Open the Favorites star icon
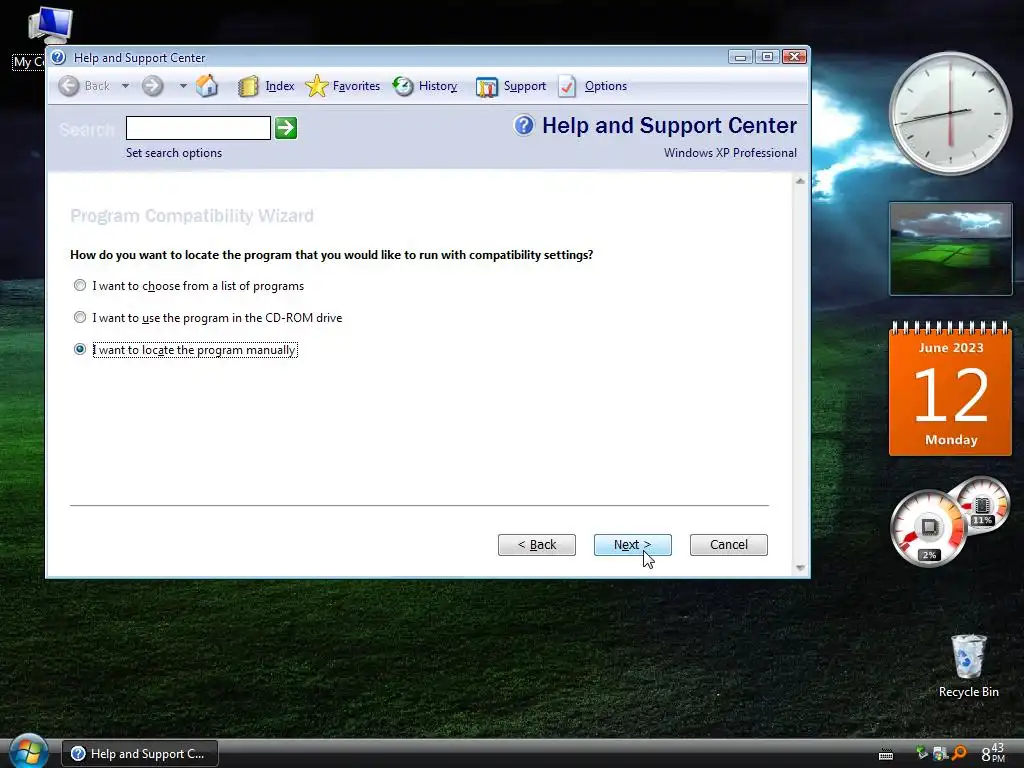The width and height of the screenshot is (1024, 768). point(317,86)
